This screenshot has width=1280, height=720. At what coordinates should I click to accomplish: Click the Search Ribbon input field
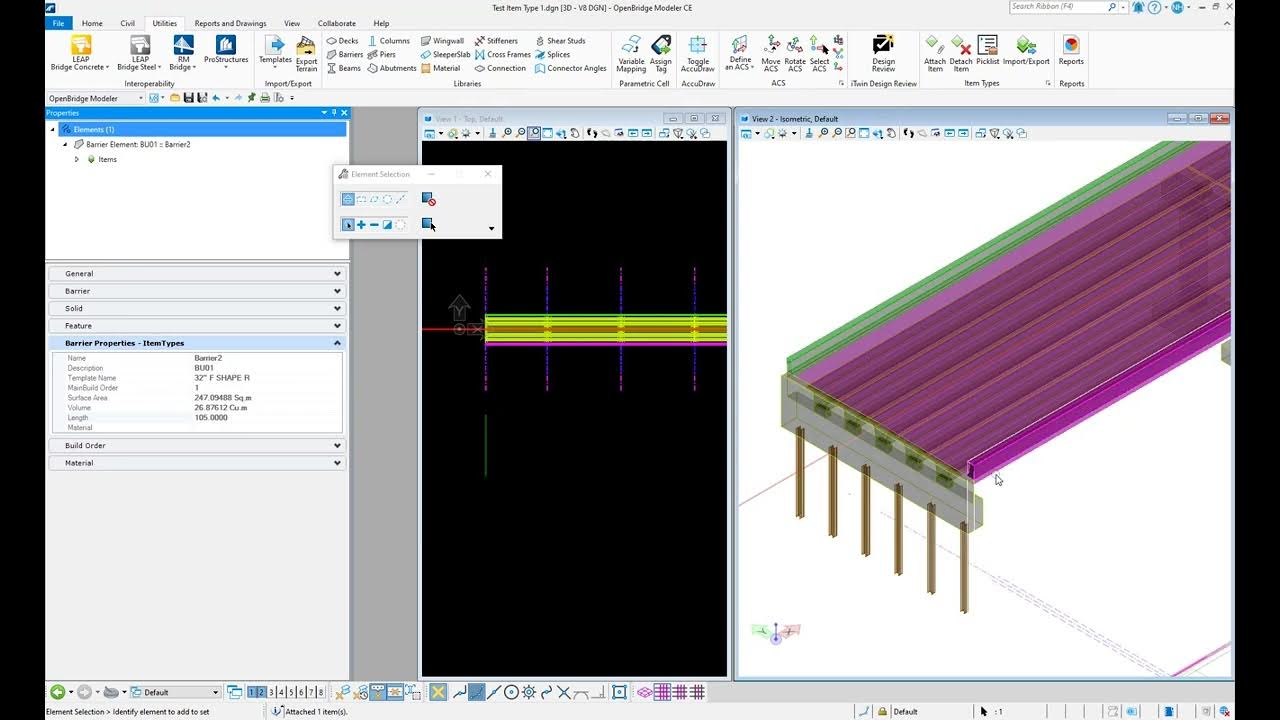click(1058, 7)
